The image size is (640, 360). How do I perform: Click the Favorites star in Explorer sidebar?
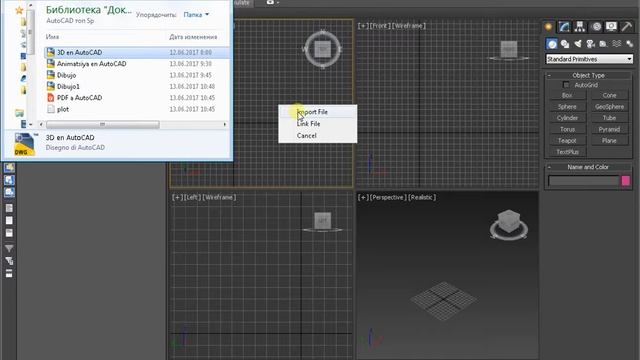19,10
